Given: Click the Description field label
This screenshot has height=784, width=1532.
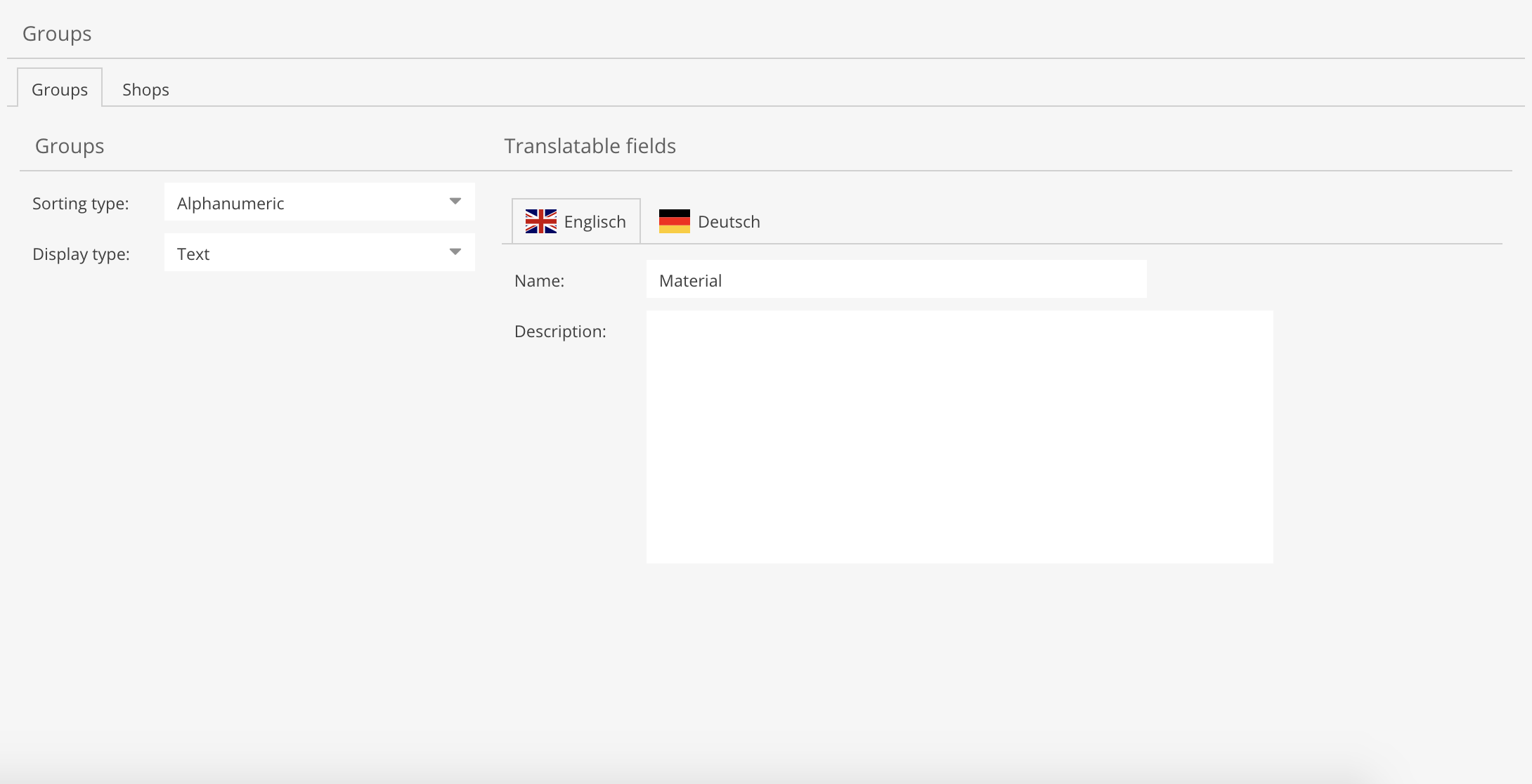Looking at the screenshot, I should coord(560,332).
